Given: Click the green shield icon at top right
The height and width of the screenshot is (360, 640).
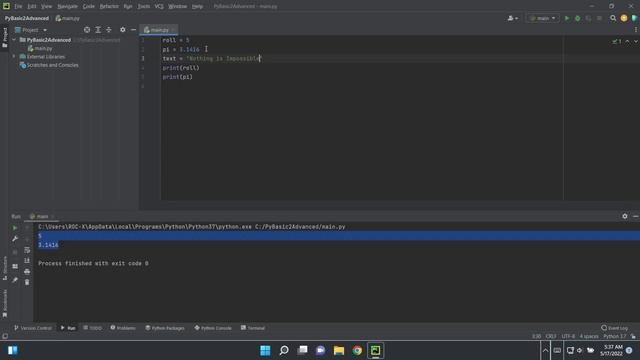Looking at the screenshot, I should 634,18.
